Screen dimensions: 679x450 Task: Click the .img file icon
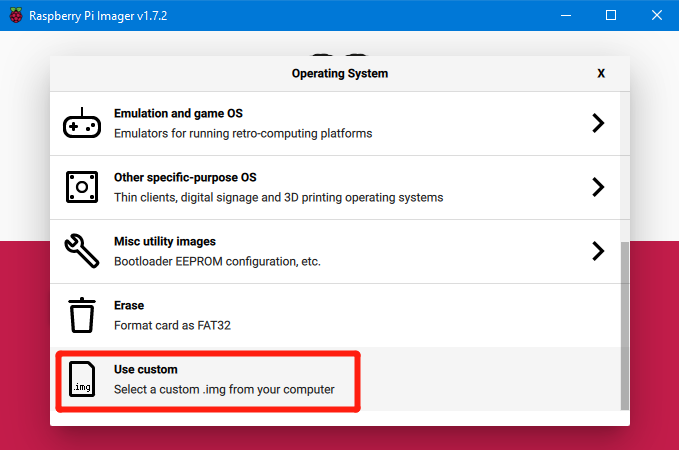pos(82,379)
